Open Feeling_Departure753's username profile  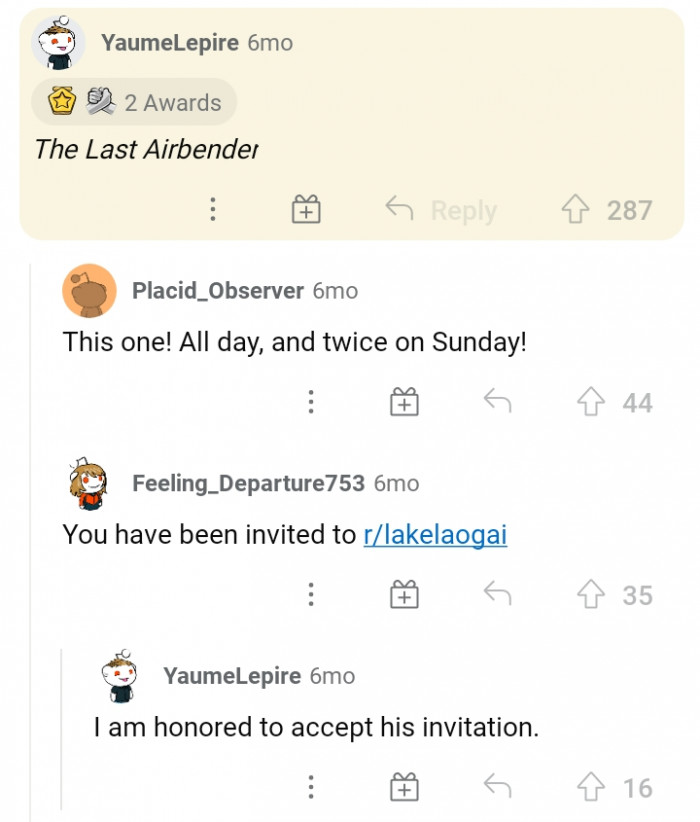248,483
